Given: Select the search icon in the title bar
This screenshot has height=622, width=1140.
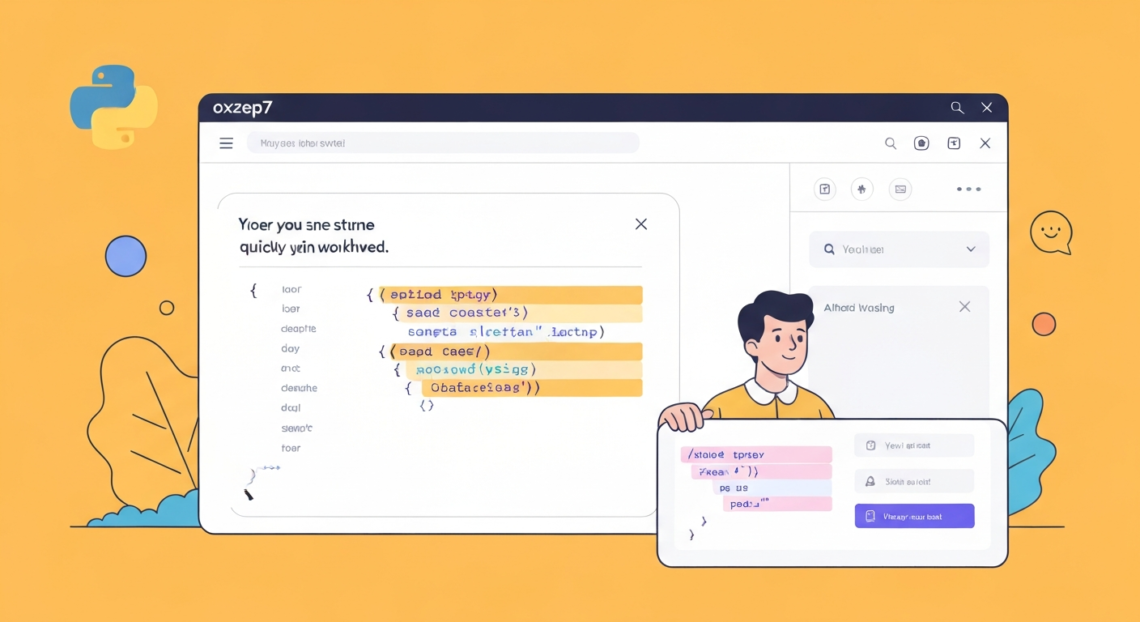Looking at the screenshot, I should click(x=956, y=107).
